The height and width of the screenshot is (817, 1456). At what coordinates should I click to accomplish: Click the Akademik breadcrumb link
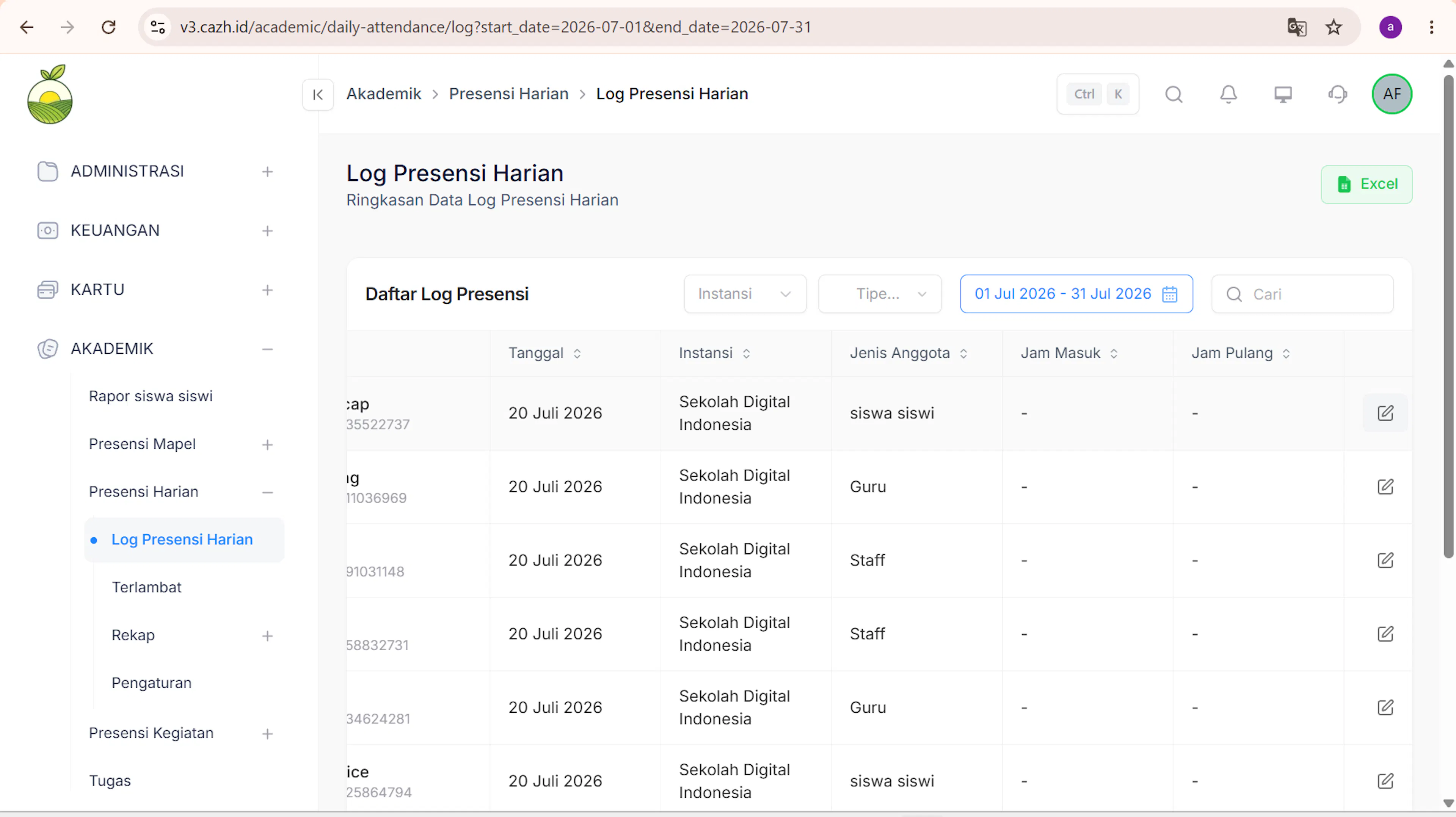(384, 94)
